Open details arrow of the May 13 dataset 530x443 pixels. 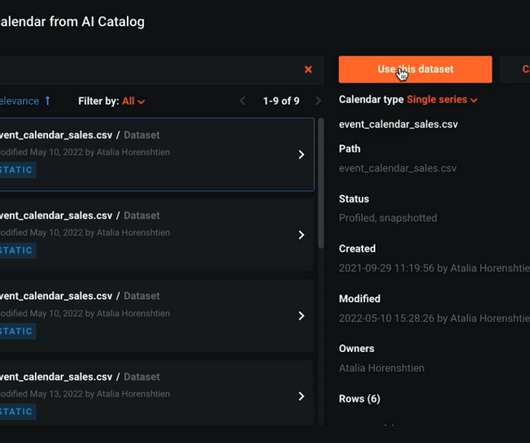coord(301,396)
